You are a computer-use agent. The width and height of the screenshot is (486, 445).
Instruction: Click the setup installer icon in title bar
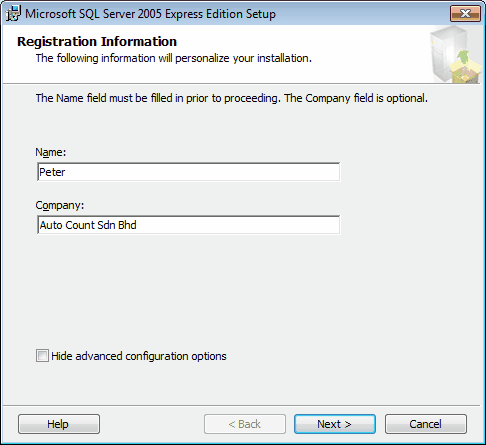click(14, 14)
